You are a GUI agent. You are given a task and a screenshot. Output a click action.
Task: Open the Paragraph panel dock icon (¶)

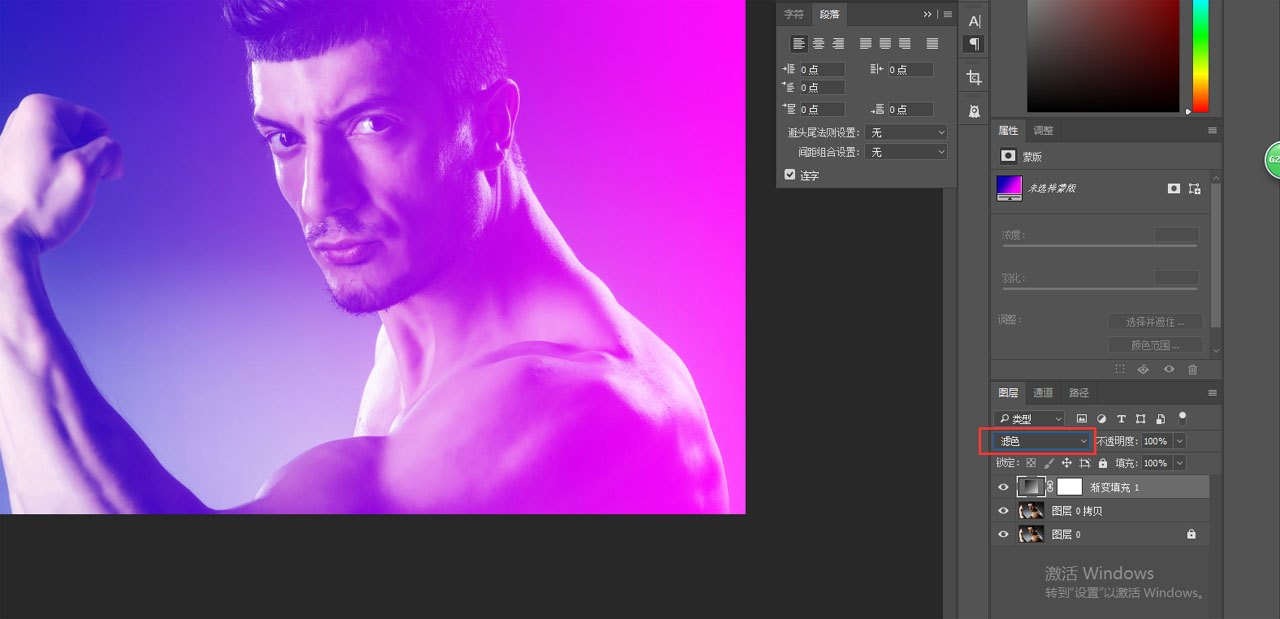point(974,44)
